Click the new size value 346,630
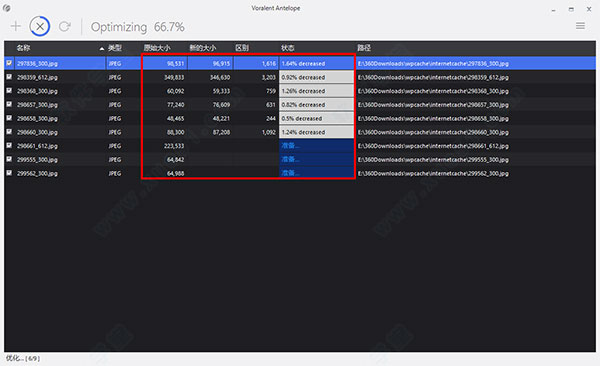Viewport: 600px width, 366px height. click(x=220, y=77)
